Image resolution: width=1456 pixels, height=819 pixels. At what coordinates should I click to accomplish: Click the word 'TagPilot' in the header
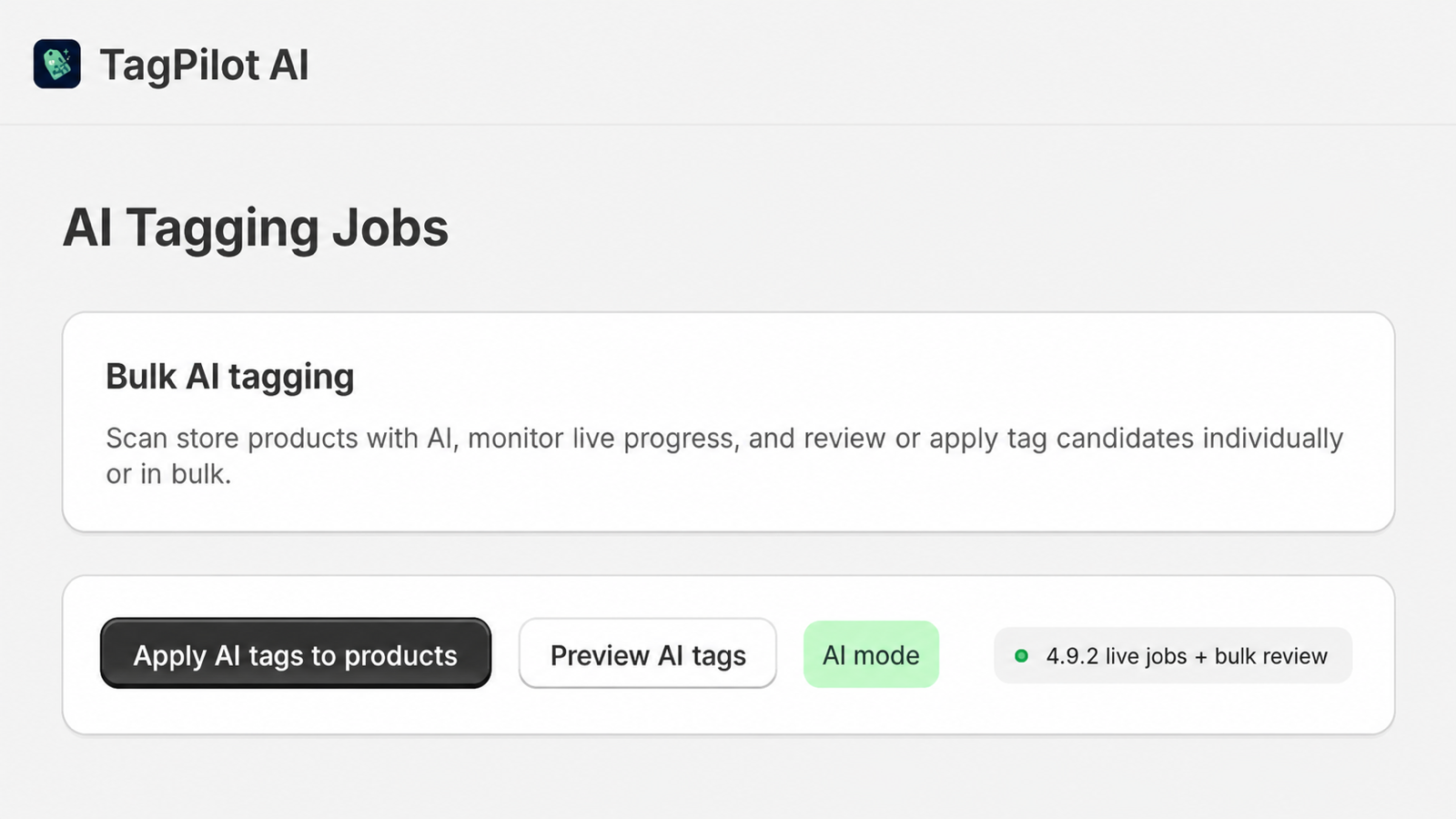click(179, 66)
